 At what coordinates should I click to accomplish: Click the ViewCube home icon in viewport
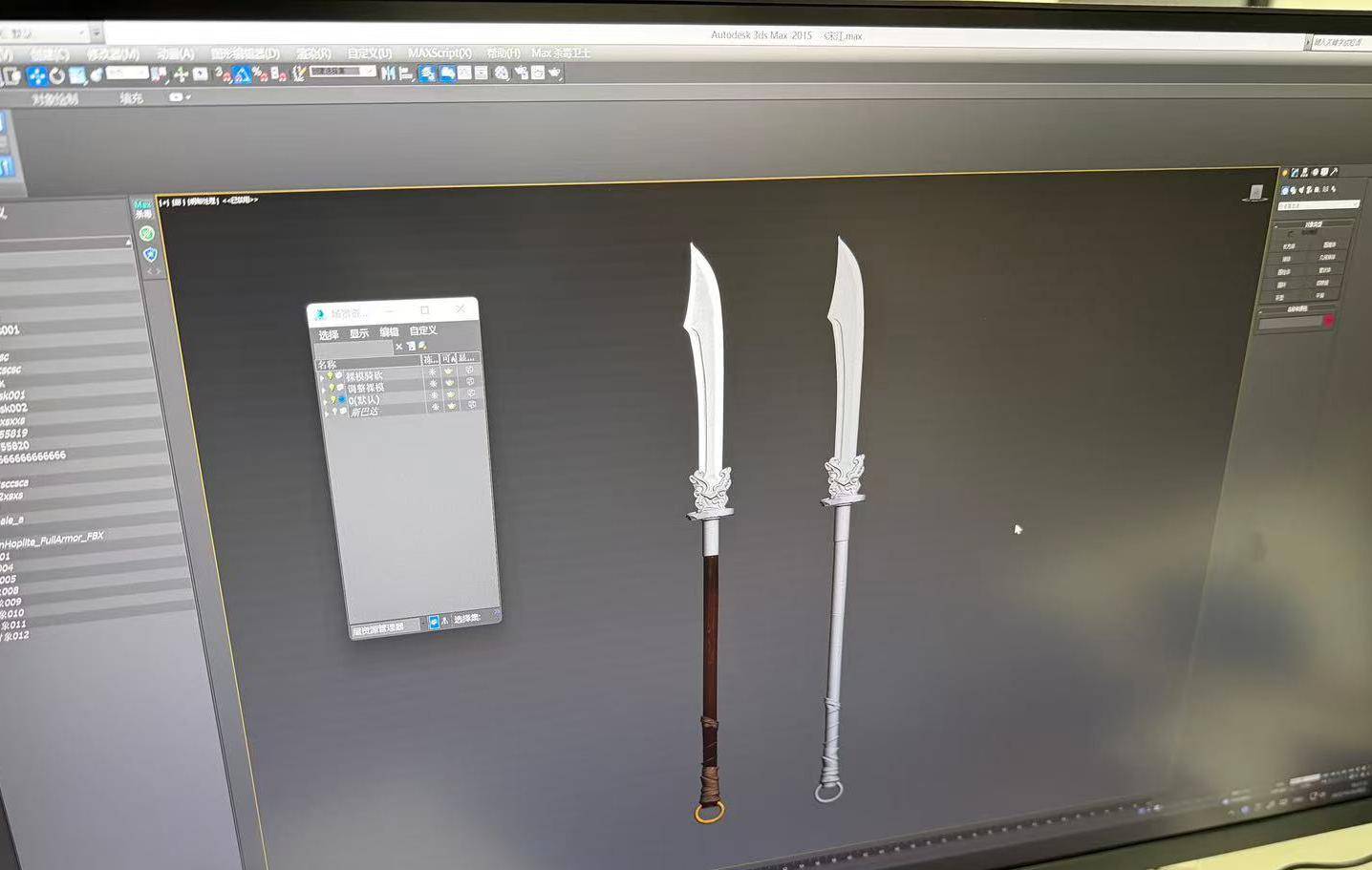[1255, 192]
